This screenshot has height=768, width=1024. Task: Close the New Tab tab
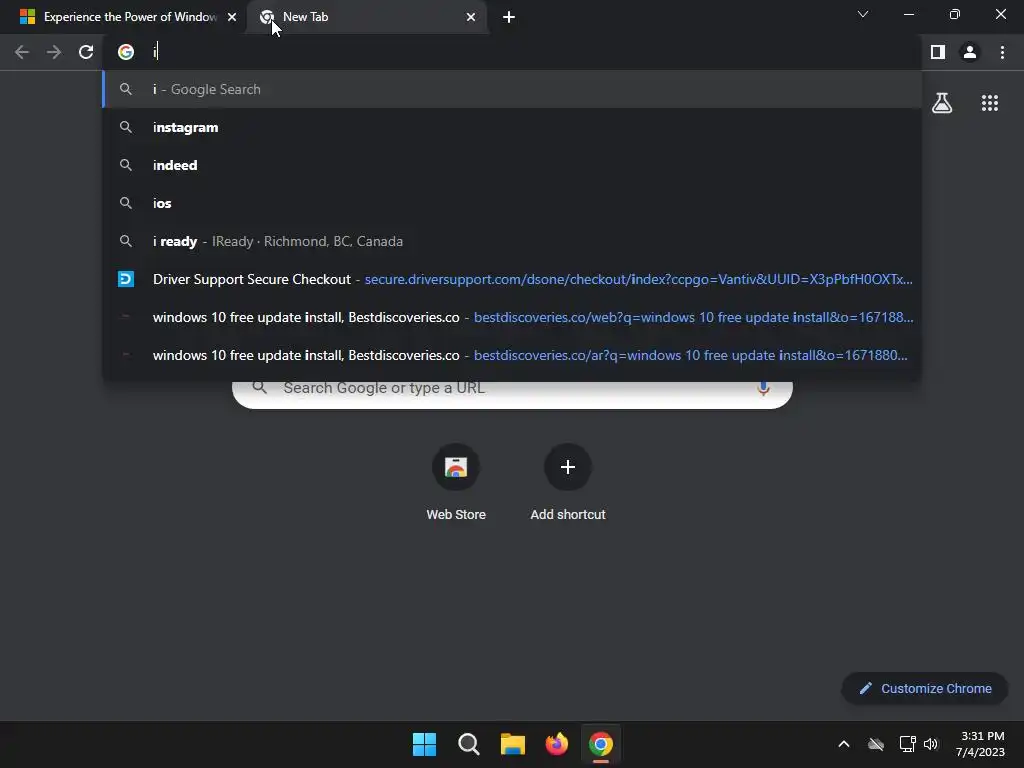(x=471, y=17)
